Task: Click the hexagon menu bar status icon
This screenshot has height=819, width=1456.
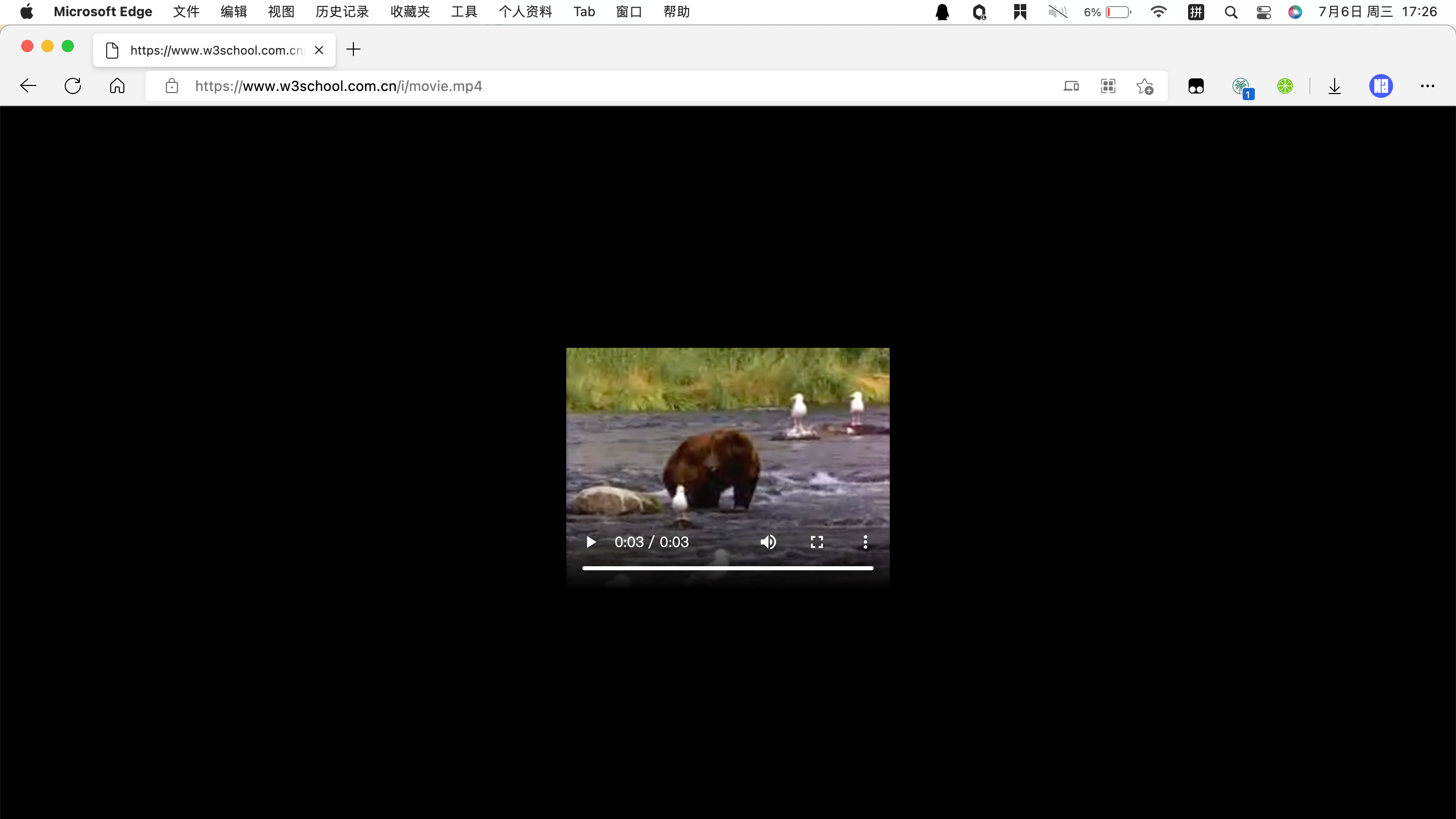Action: [x=980, y=12]
